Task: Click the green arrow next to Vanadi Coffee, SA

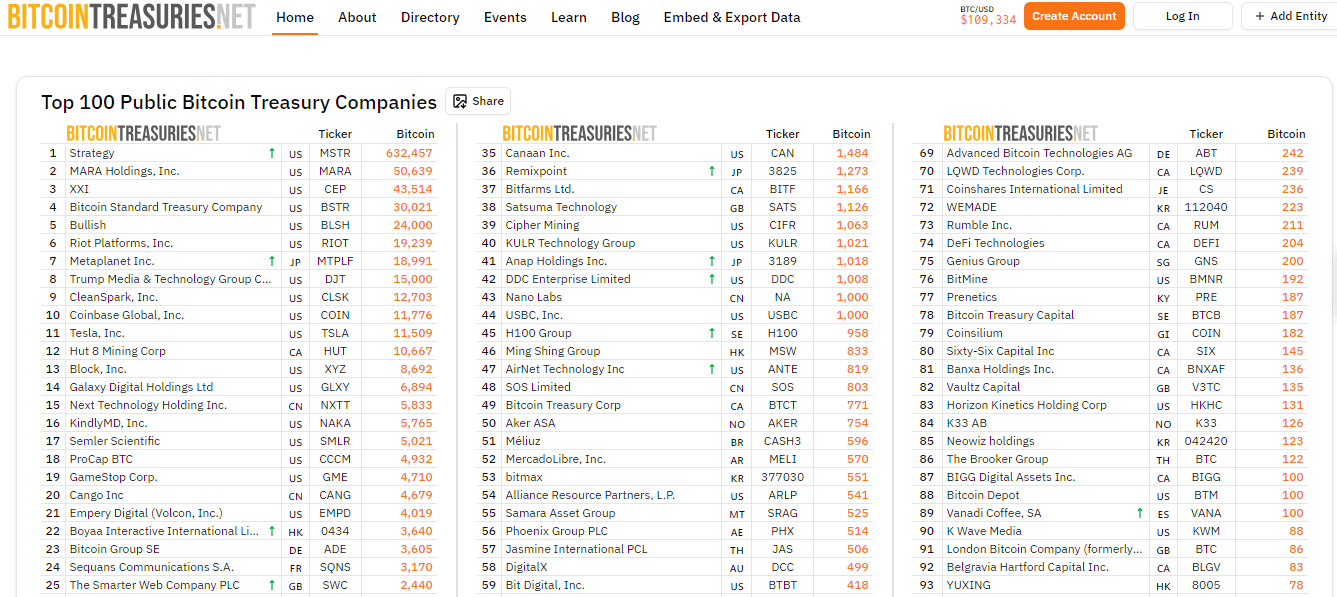Action: (1139, 513)
